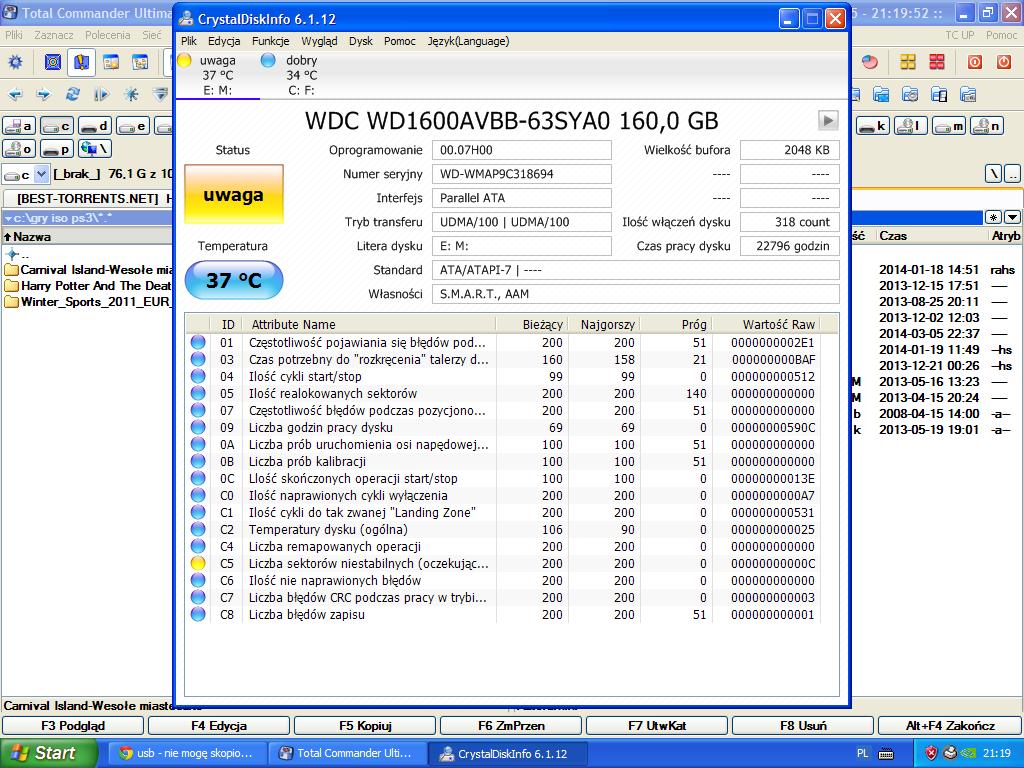Click the Wartość Raw column header

click(766, 325)
